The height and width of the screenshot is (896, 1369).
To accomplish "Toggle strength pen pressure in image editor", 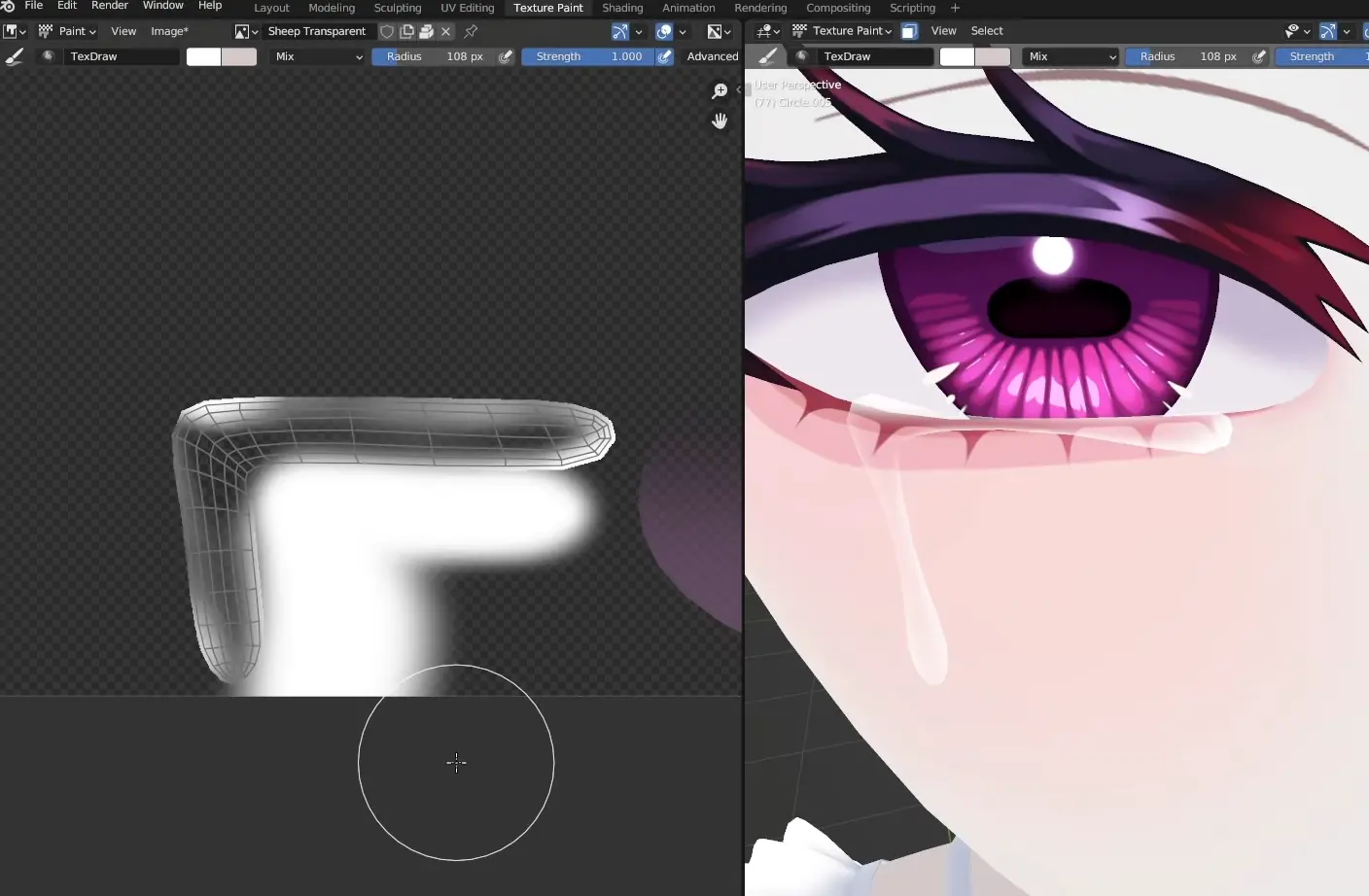I will click(665, 56).
